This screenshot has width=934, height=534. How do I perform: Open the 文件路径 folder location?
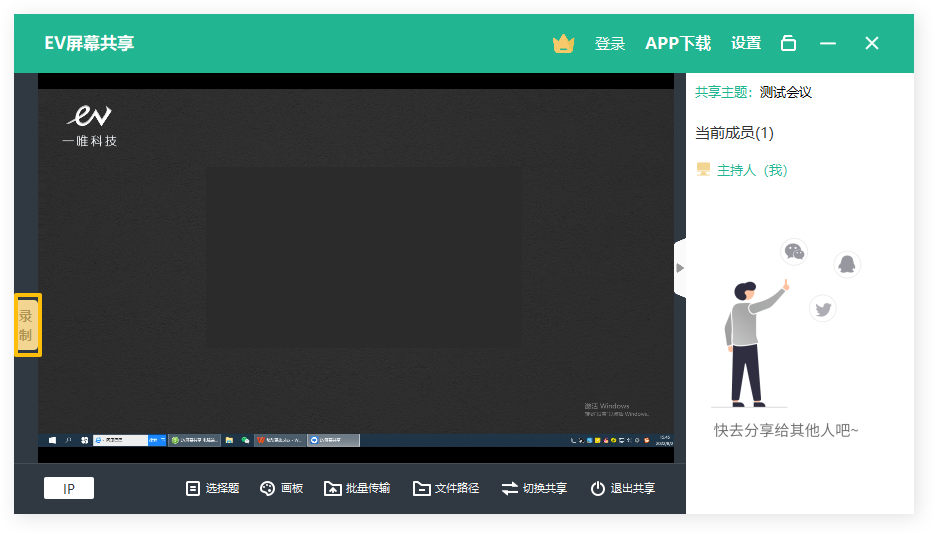pos(446,488)
